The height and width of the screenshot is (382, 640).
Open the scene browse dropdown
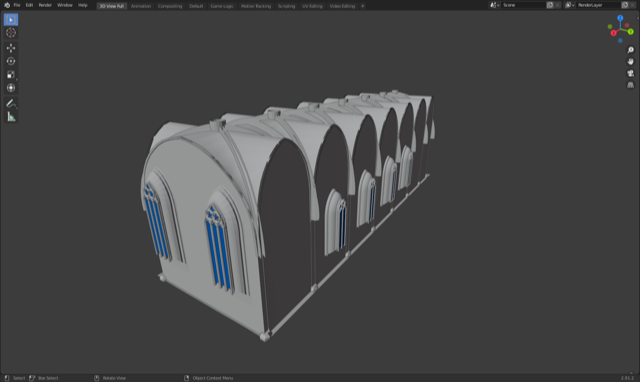(494, 5)
